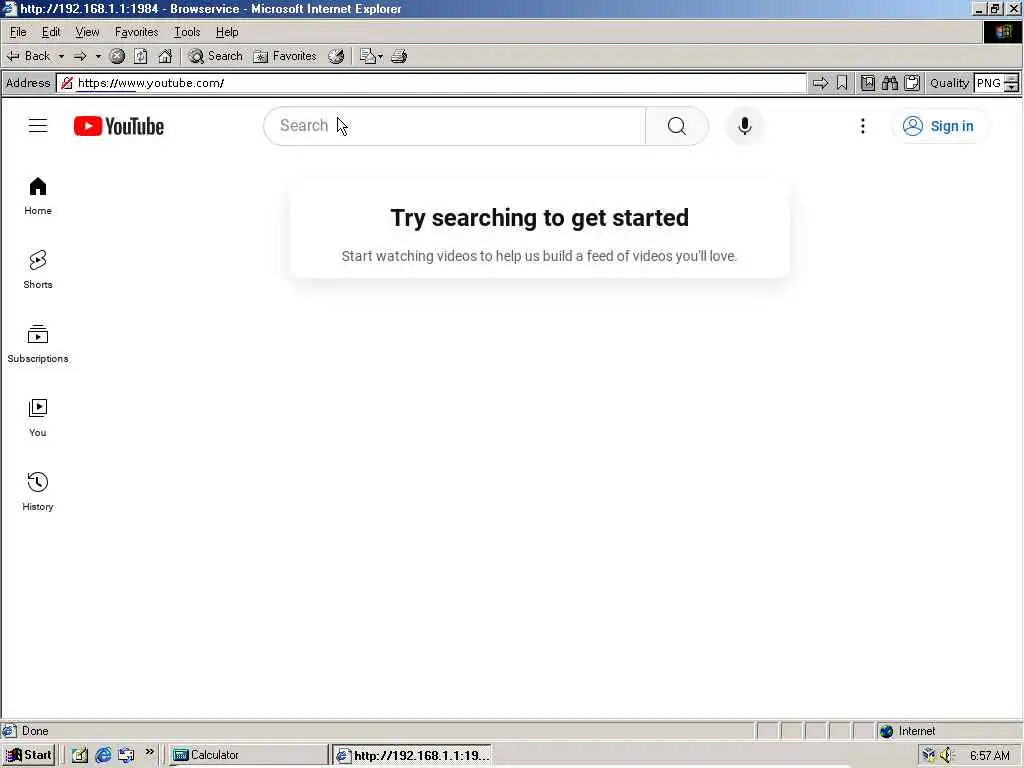The height and width of the screenshot is (768, 1024).
Task: Click the bookmark icon beside address bar
Action: (x=842, y=83)
